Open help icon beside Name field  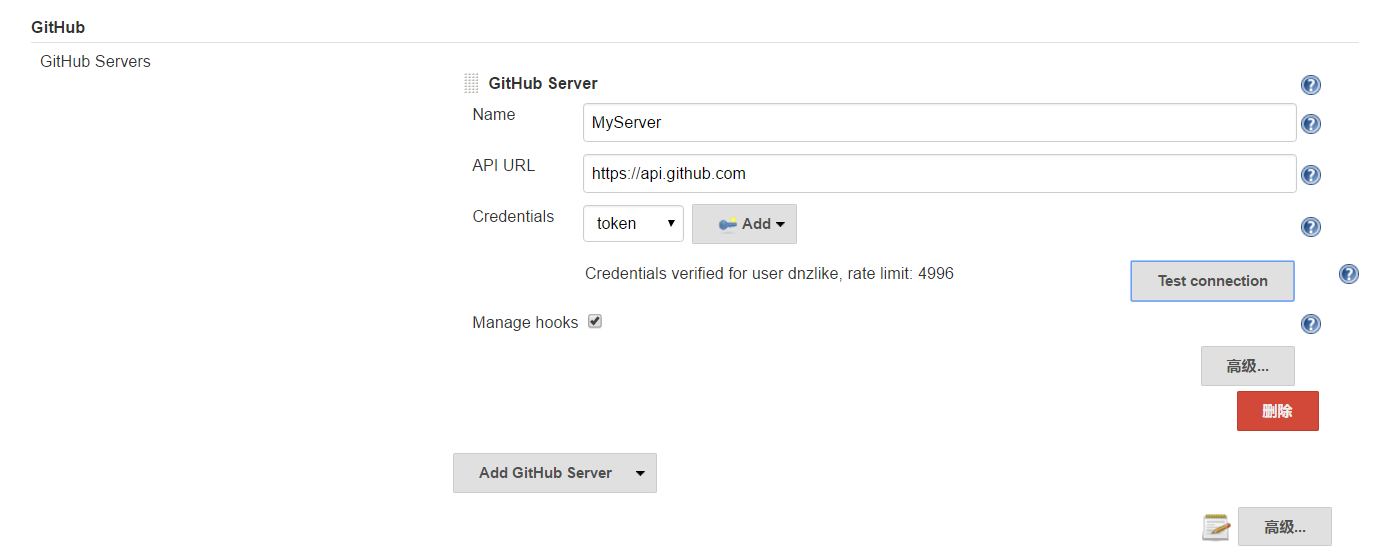(x=1311, y=124)
